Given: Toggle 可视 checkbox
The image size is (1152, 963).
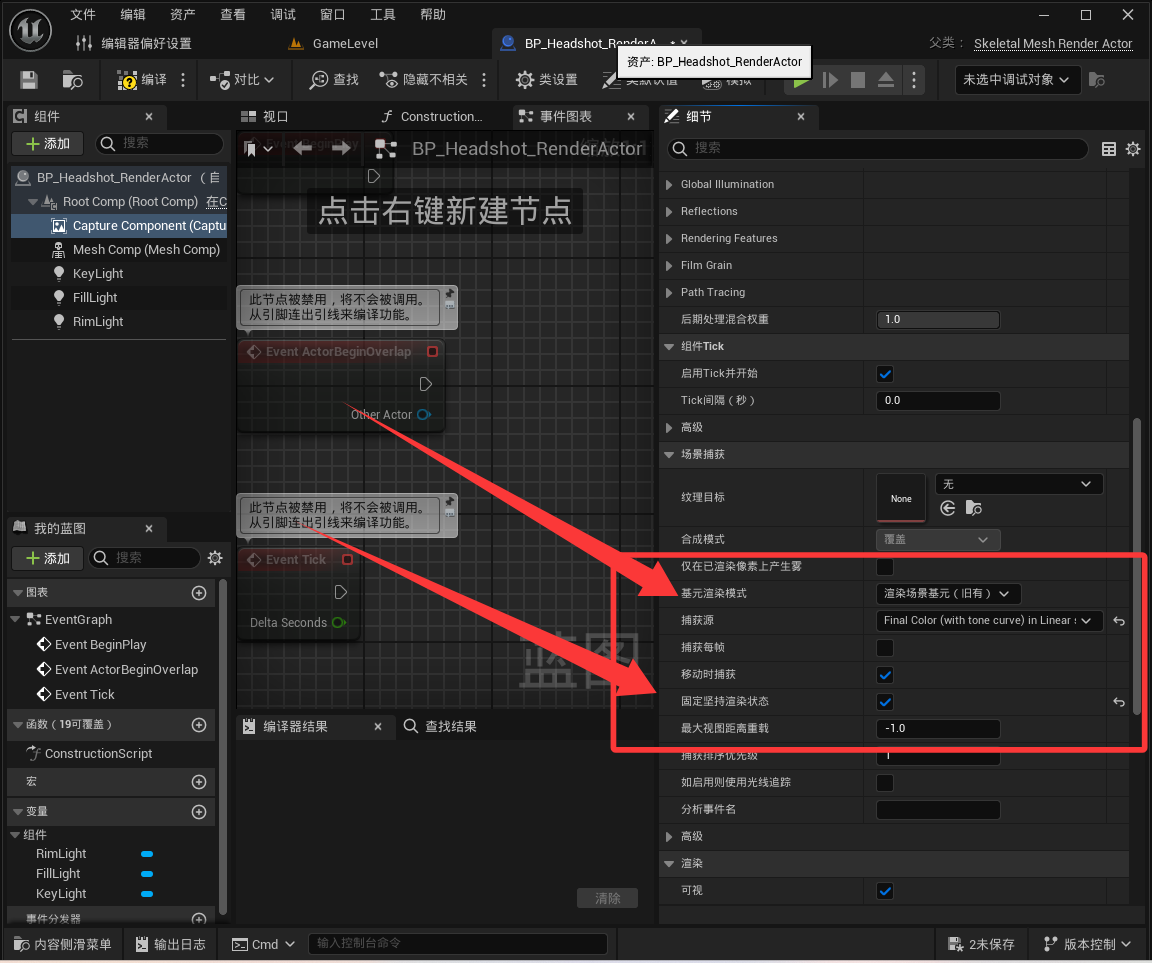Looking at the screenshot, I should pos(885,891).
